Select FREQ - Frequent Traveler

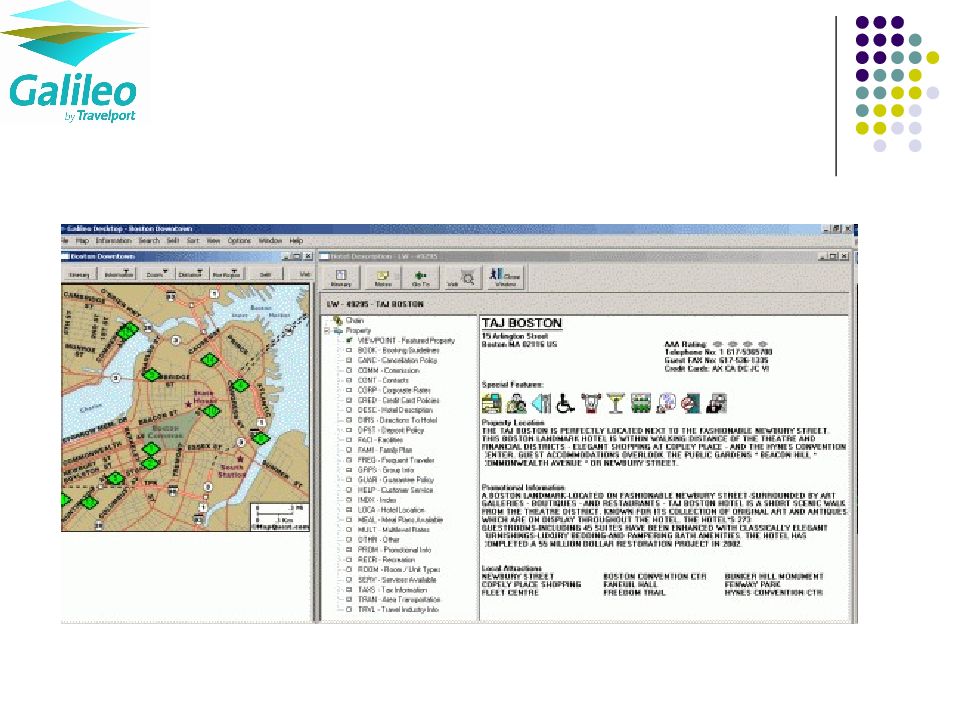[x=396, y=460]
